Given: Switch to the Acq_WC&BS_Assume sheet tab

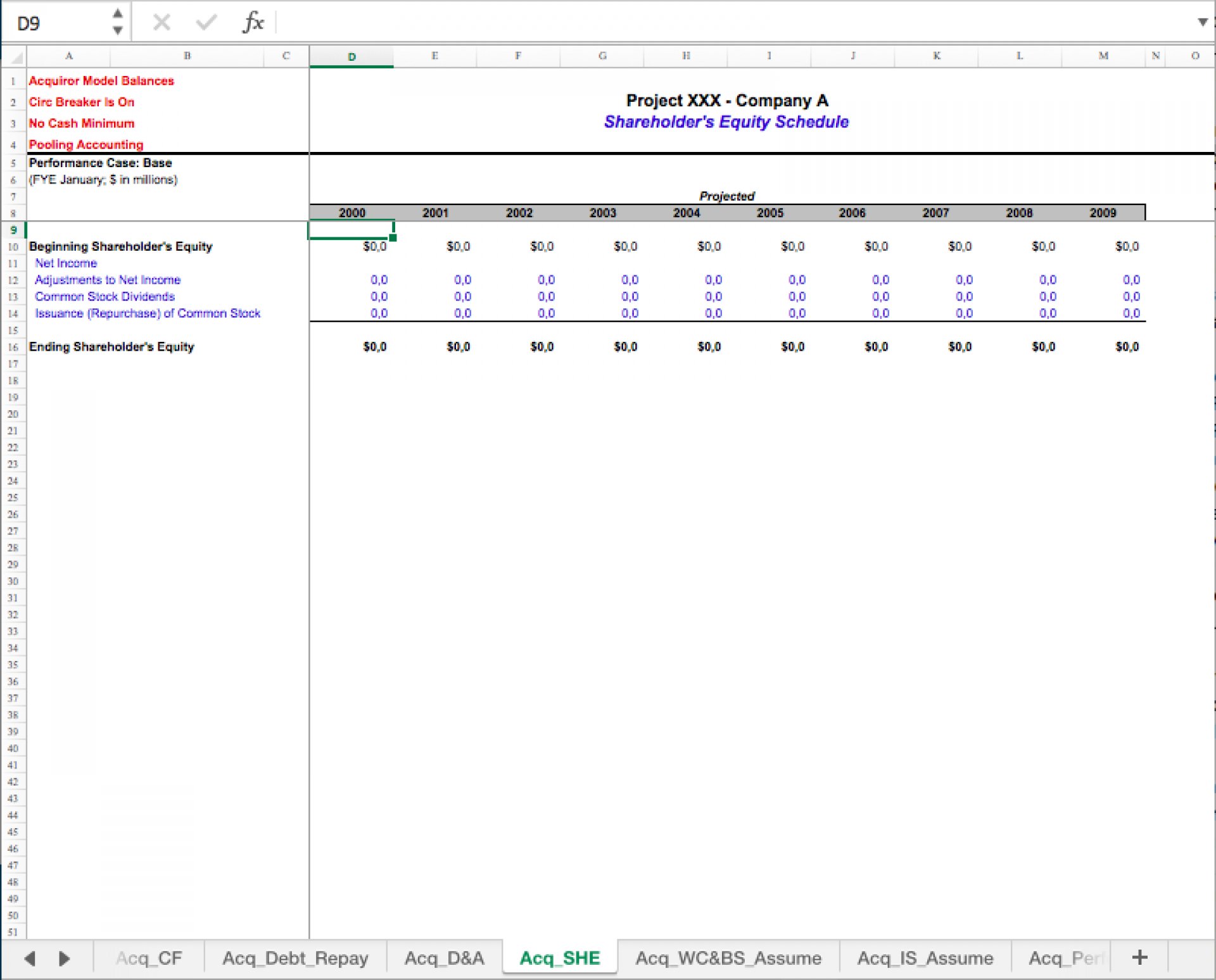Looking at the screenshot, I should [x=728, y=958].
